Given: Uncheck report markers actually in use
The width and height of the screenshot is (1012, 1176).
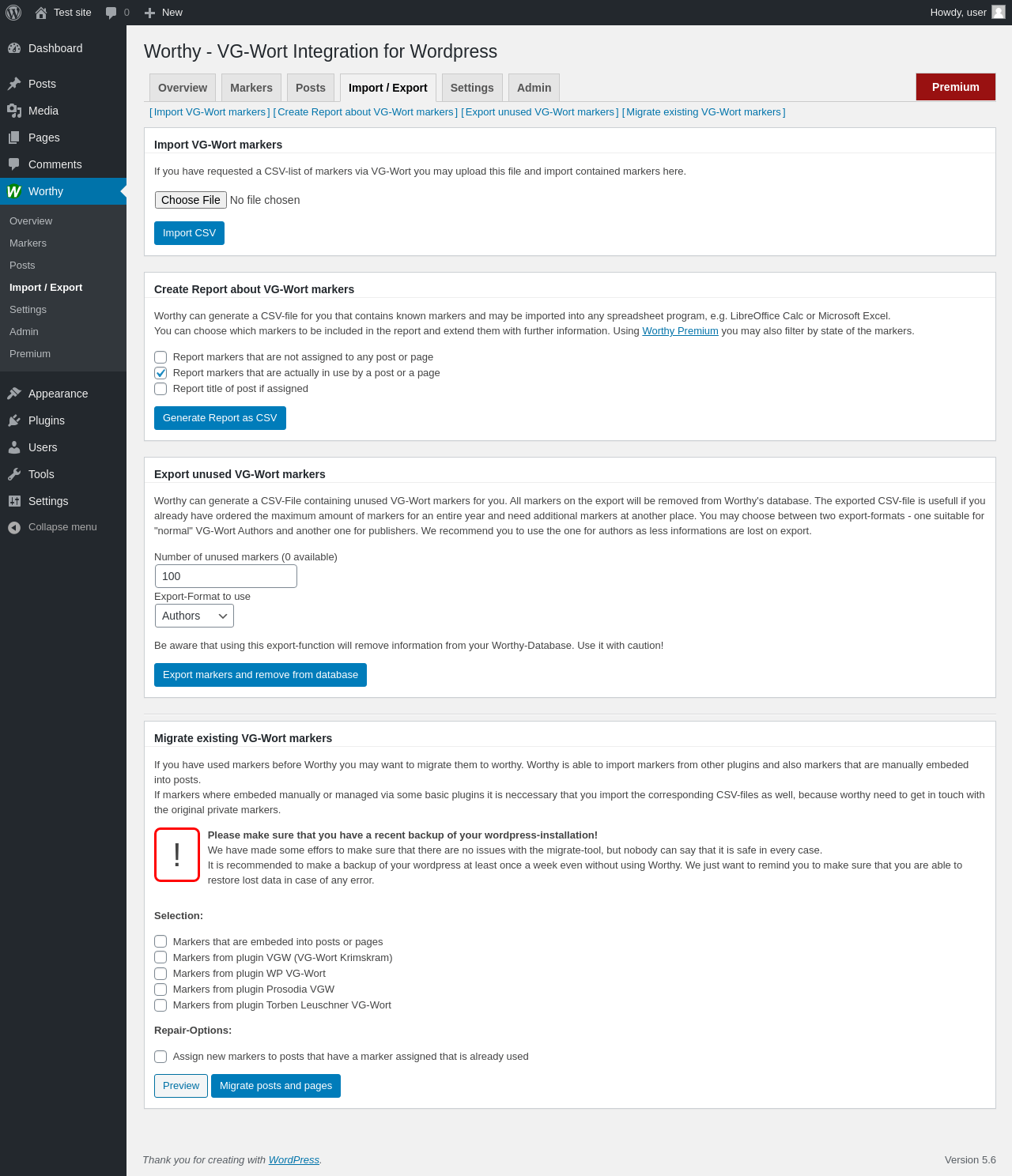Looking at the screenshot, I should click(160, 373).
